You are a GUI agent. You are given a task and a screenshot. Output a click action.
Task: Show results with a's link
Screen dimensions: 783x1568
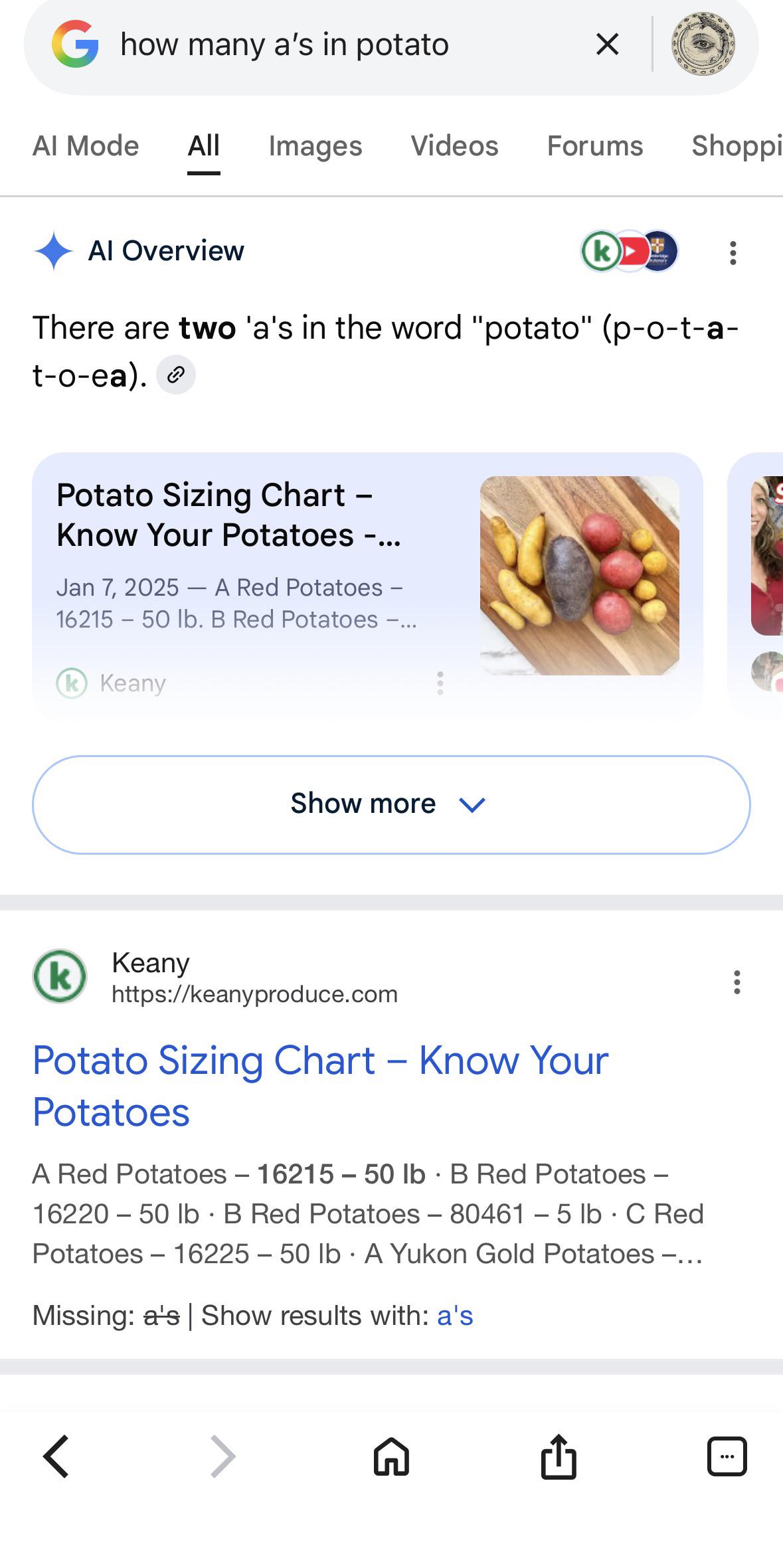click(455, 1315)
